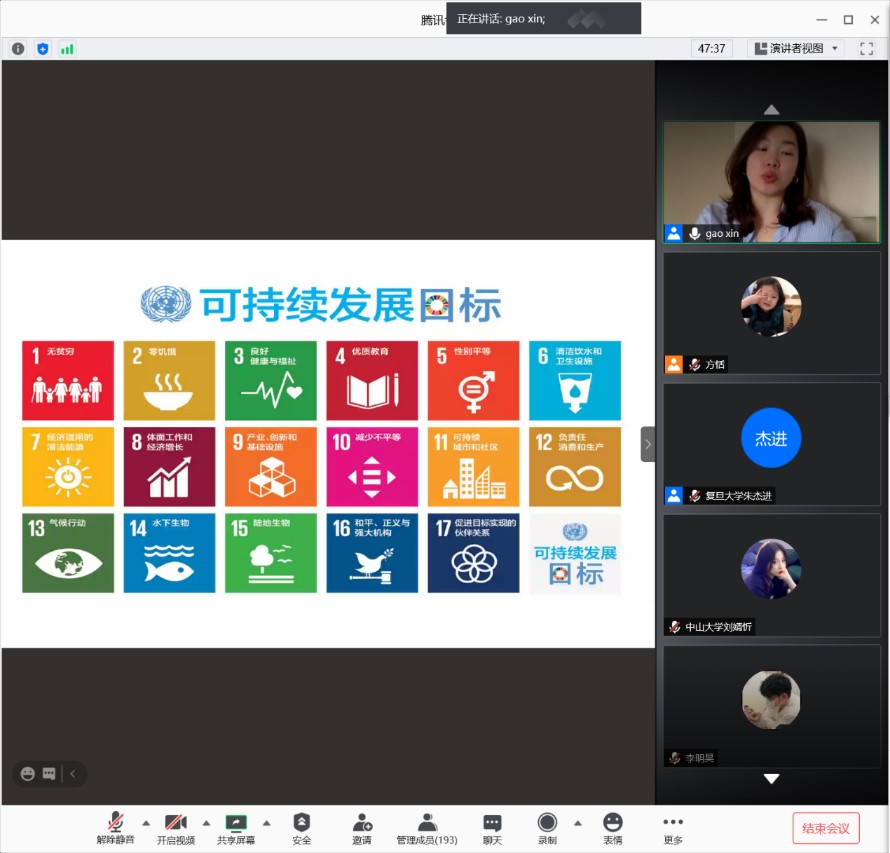Click the 结束会议 end meeting button
Viewport: 890px width, 853px height.
pos(825,828)
